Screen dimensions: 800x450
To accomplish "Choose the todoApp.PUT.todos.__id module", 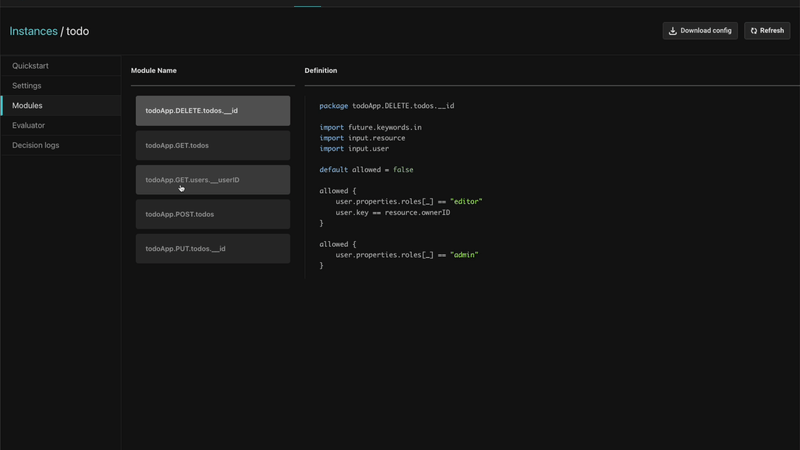I will [212, 249].
